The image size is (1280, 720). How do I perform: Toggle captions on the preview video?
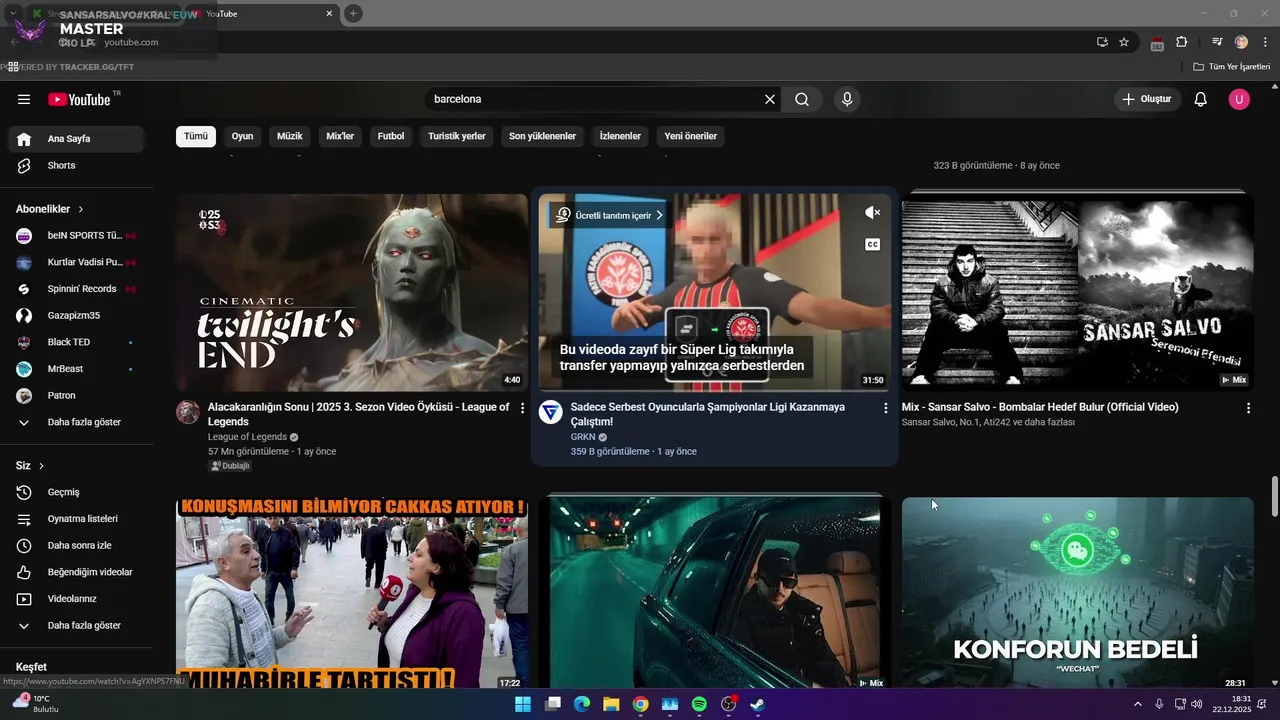point(872,244)
